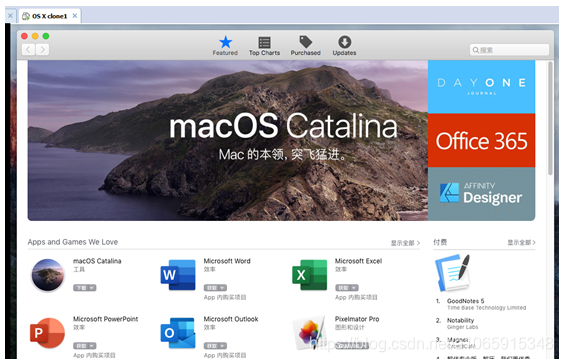Click the Microsoft Outlook app icon

click(178, 333)
